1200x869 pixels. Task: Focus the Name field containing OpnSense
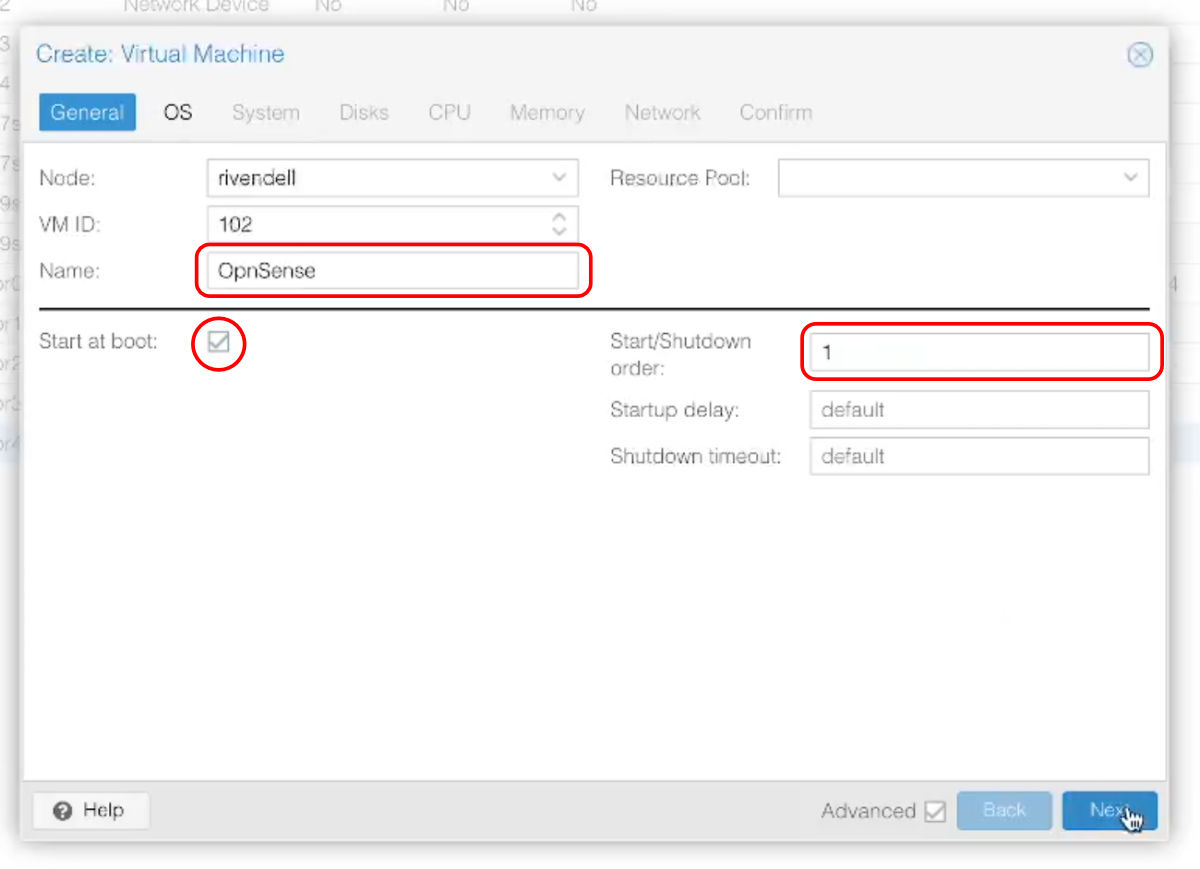click(x=392, y=271)
